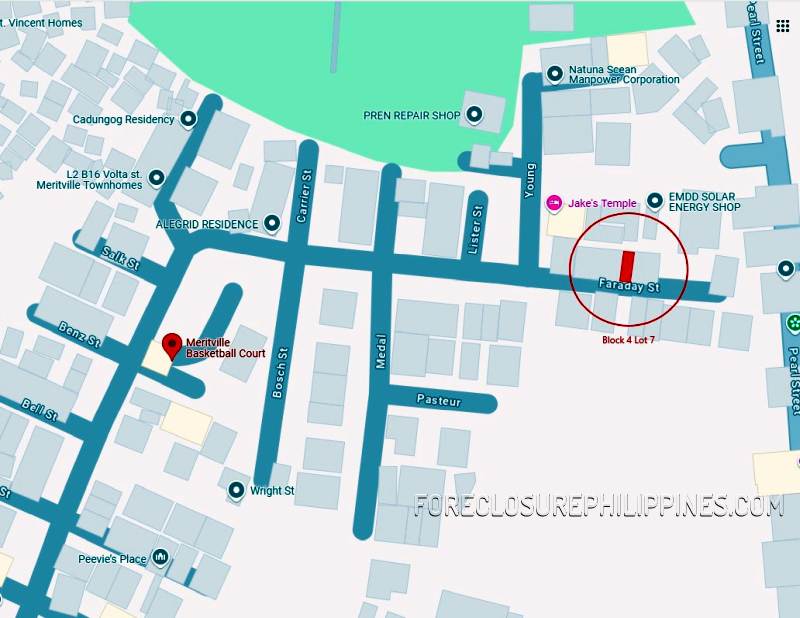
Task: Click the Meritville Basketball Court red pin
Action: [x=172, y=347]
